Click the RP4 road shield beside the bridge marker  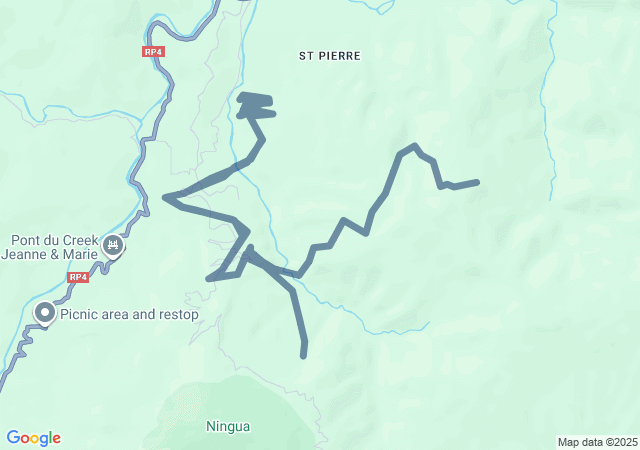click(78, 277)
